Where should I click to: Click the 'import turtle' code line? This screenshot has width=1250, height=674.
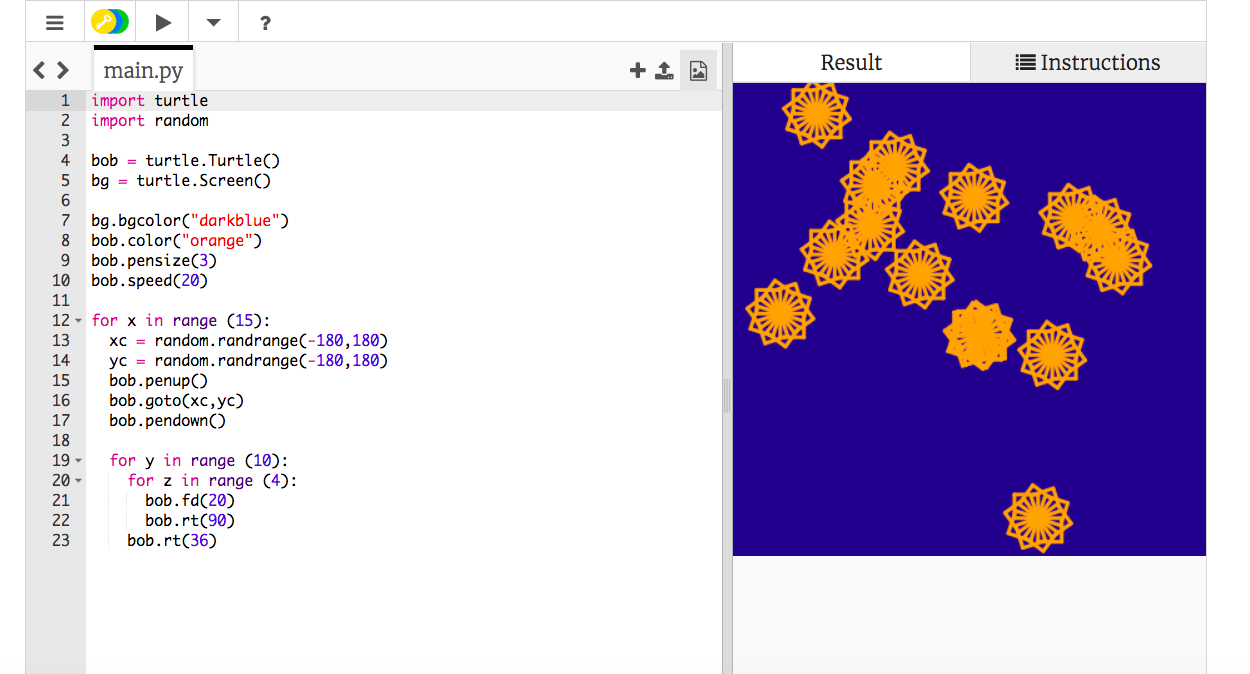(150, 100)
